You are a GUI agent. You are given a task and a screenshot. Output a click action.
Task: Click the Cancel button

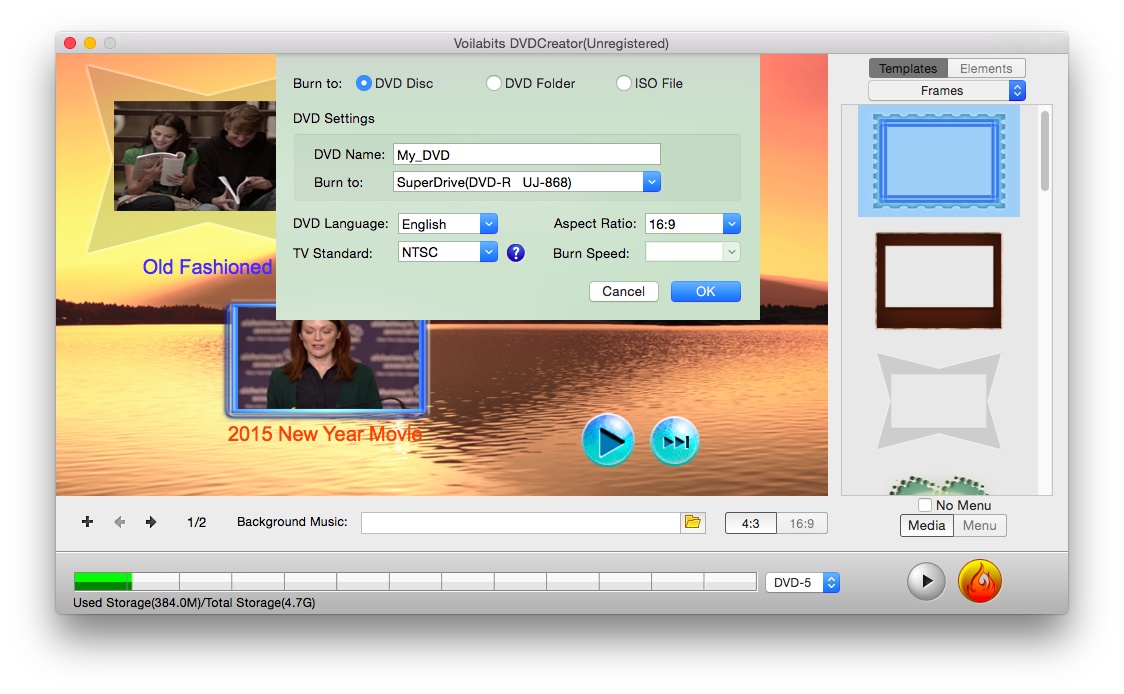coord(624,291)
